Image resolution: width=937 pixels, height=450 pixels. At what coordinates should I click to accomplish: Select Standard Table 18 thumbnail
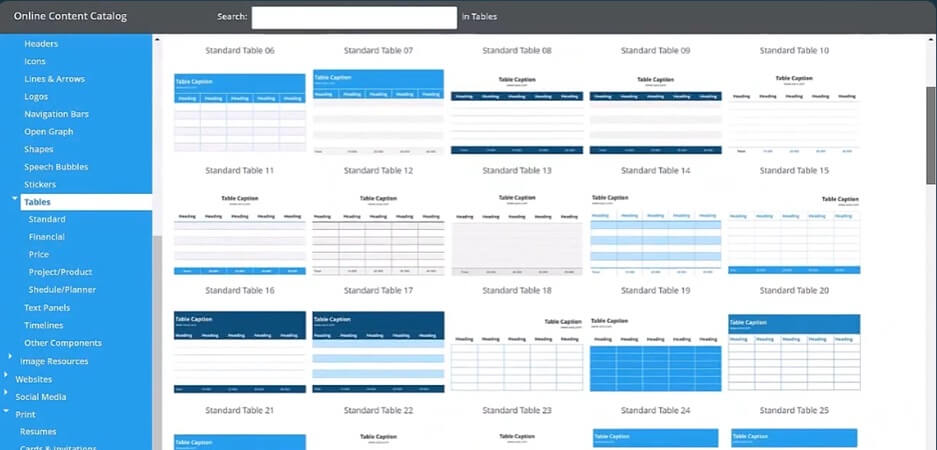coord(517,354)
